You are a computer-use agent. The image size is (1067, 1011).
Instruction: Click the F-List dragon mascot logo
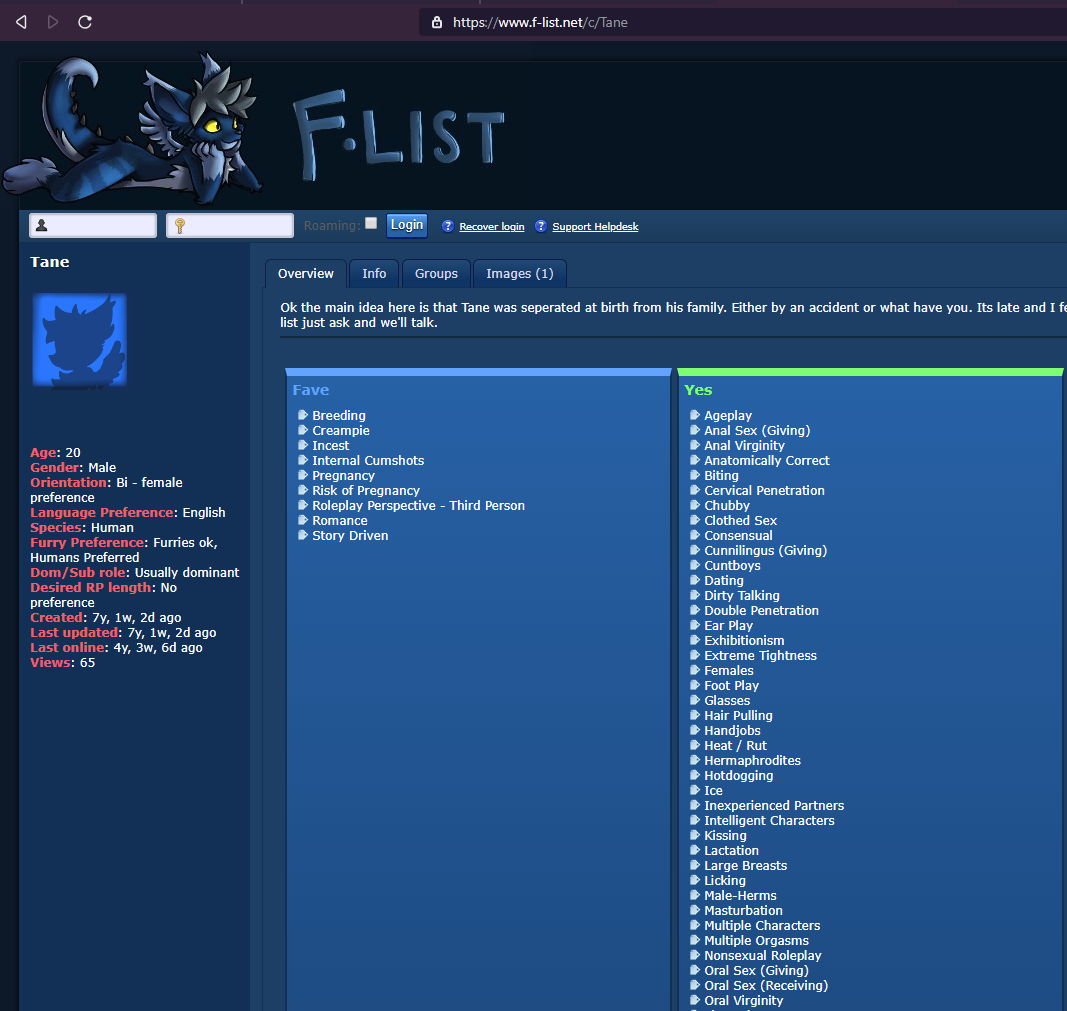point(133,129)
